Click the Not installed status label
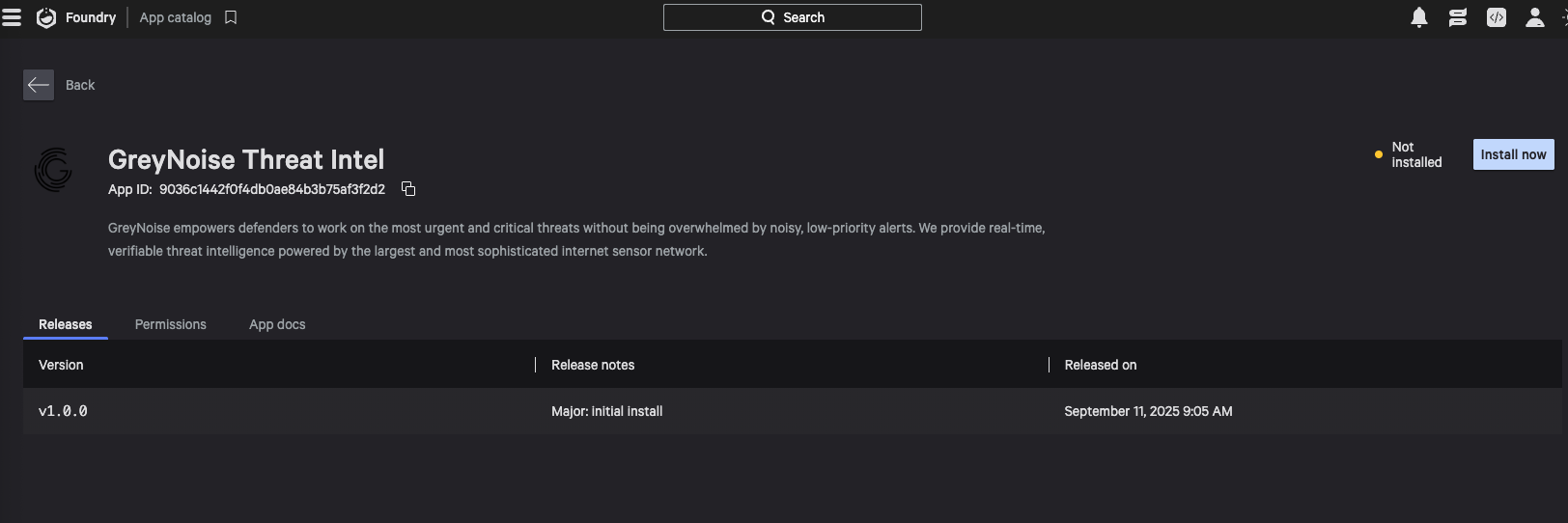Viewport: 1568px width, 523px height. (x=1416, y=154)
